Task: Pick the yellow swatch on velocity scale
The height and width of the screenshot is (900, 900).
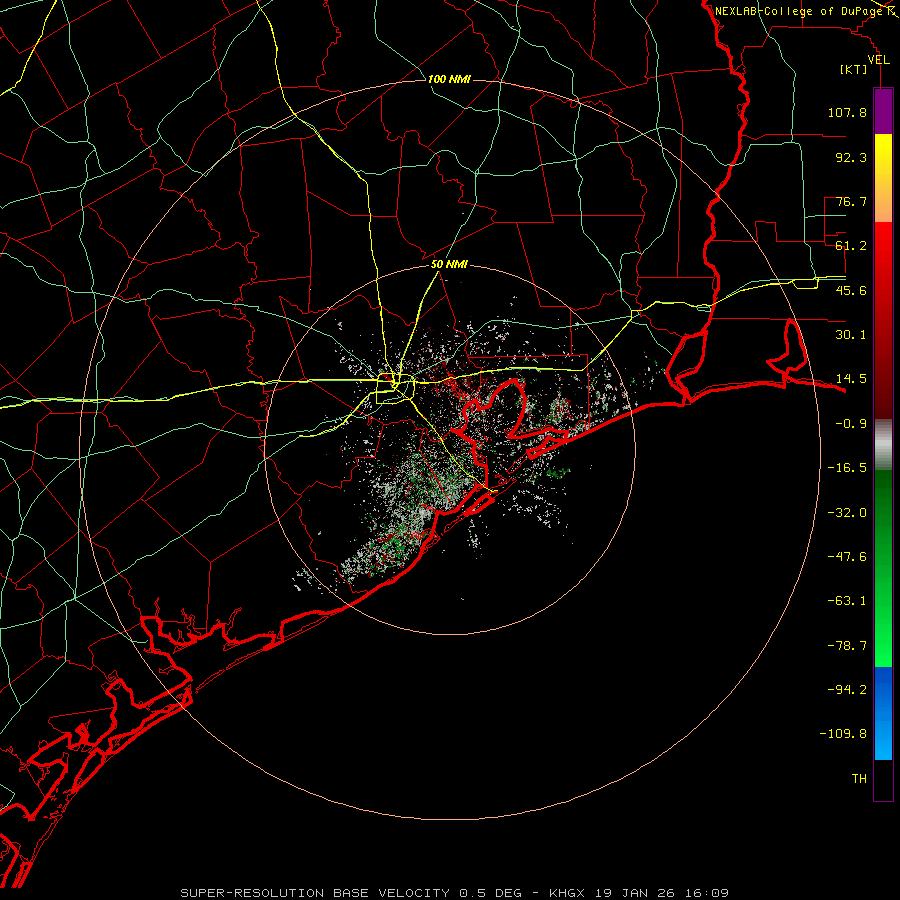Action: 883,178
